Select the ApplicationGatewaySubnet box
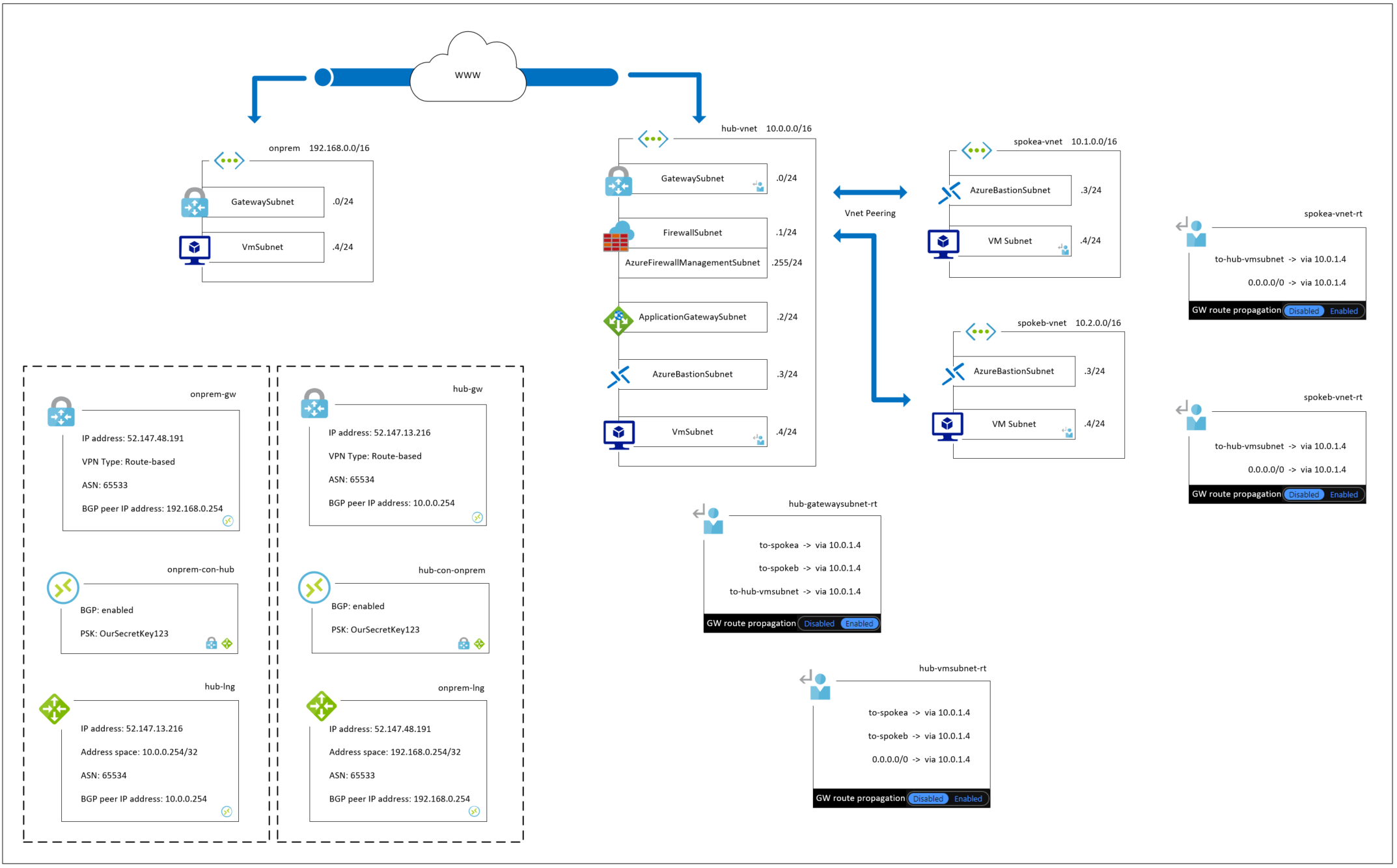The image size is (1397, 868). pyautogui.click(x=693, y=317)
